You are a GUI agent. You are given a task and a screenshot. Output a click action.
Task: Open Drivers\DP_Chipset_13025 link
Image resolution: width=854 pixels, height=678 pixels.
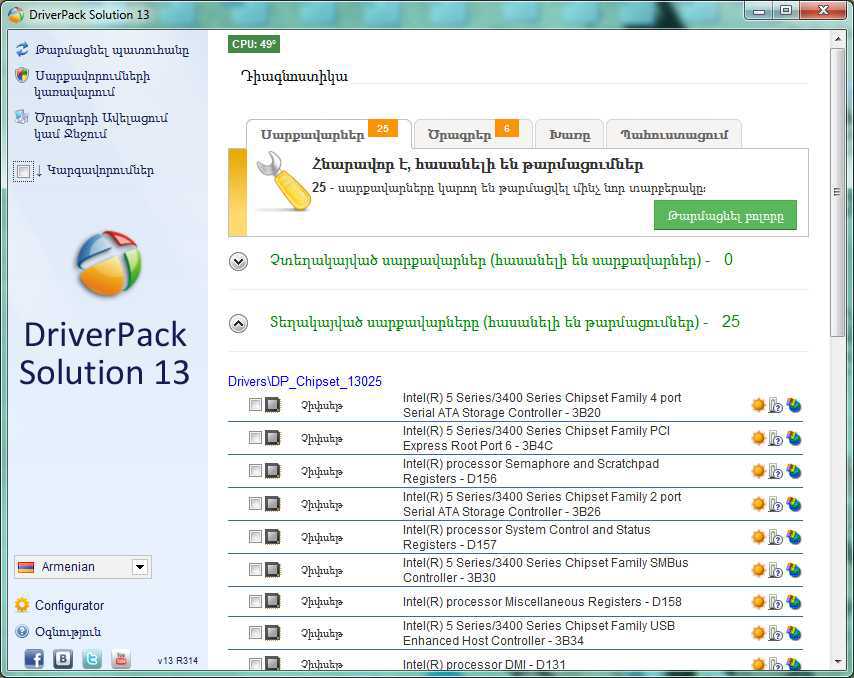(305, 381)
